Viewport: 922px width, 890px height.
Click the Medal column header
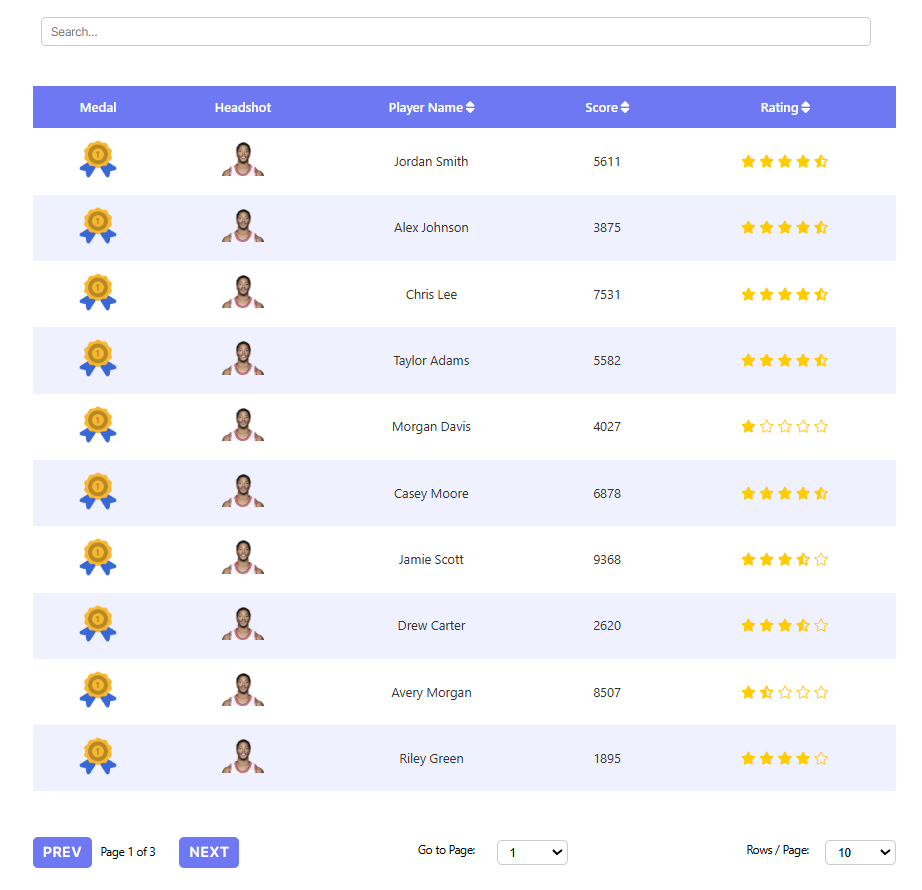coord(98,108)
